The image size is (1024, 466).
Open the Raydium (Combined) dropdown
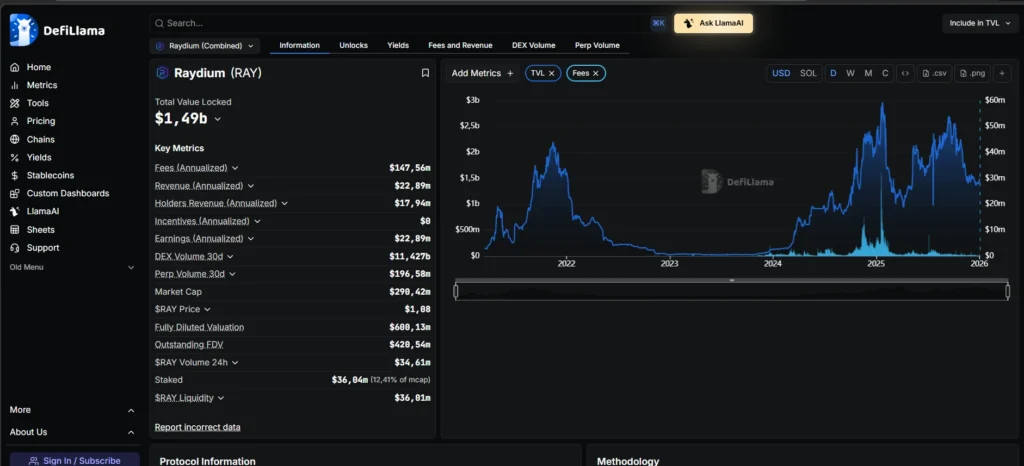205,45
